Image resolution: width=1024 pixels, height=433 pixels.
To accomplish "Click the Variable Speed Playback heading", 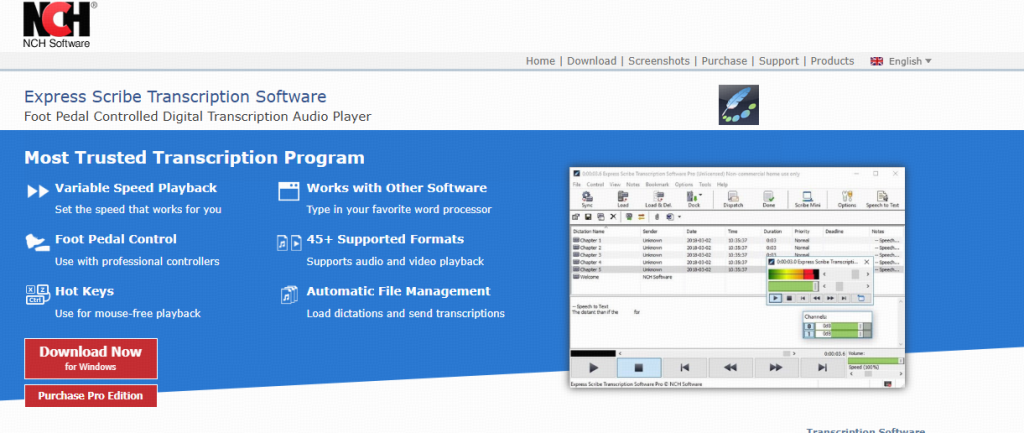I will (x=136, y=188).
